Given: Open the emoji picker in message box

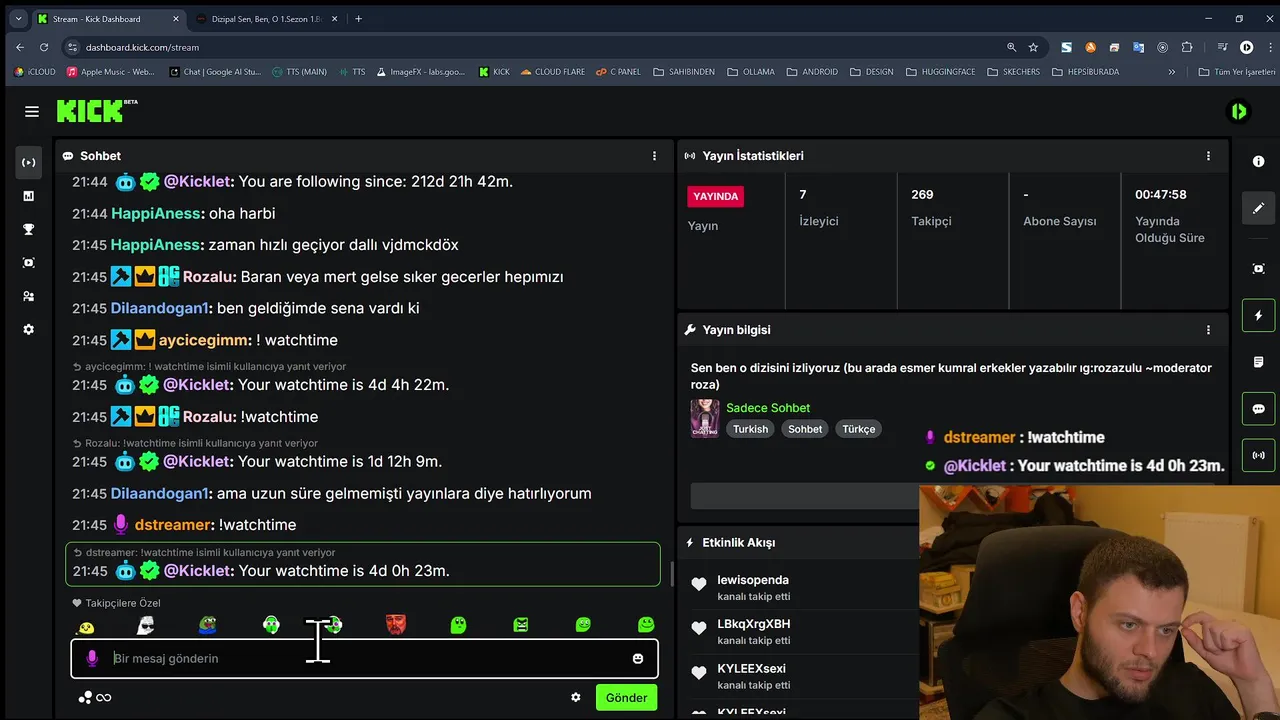Looking at the screenshot, I should 638,658.
